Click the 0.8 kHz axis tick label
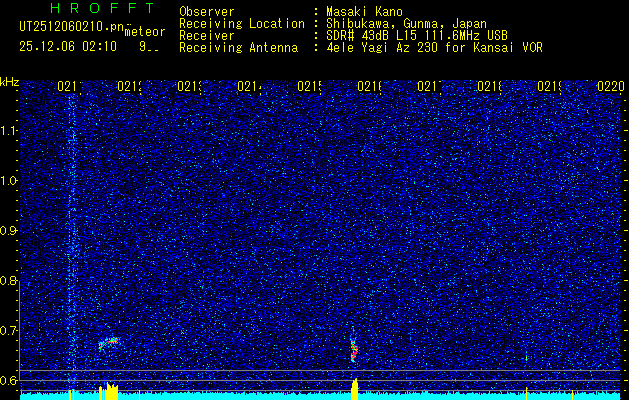Image resolution: width=629 pixels, height=400 pixels. pyautogui.click(x=9, y=280)
